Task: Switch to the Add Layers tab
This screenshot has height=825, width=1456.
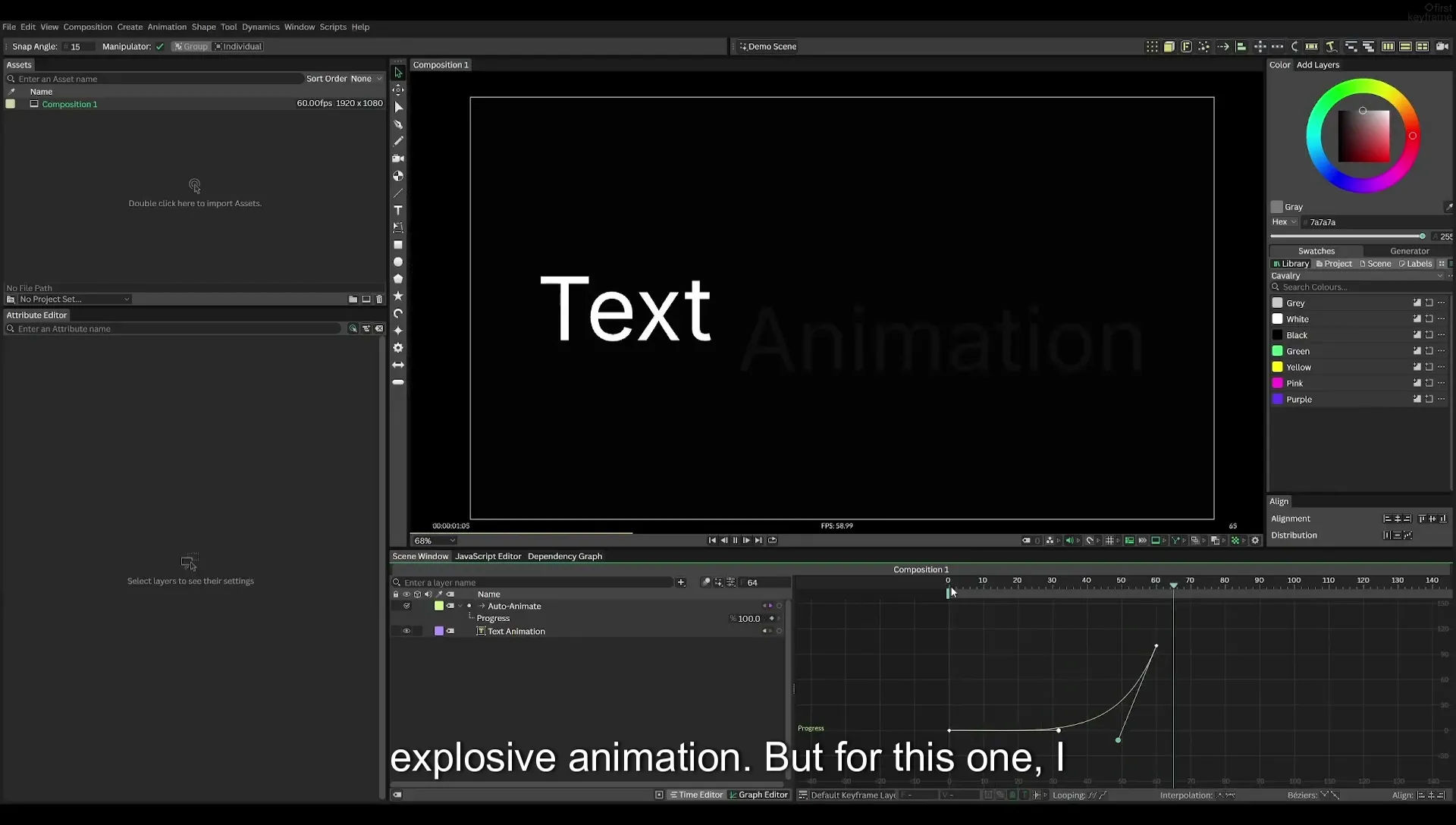Action: pos(1317,65)
